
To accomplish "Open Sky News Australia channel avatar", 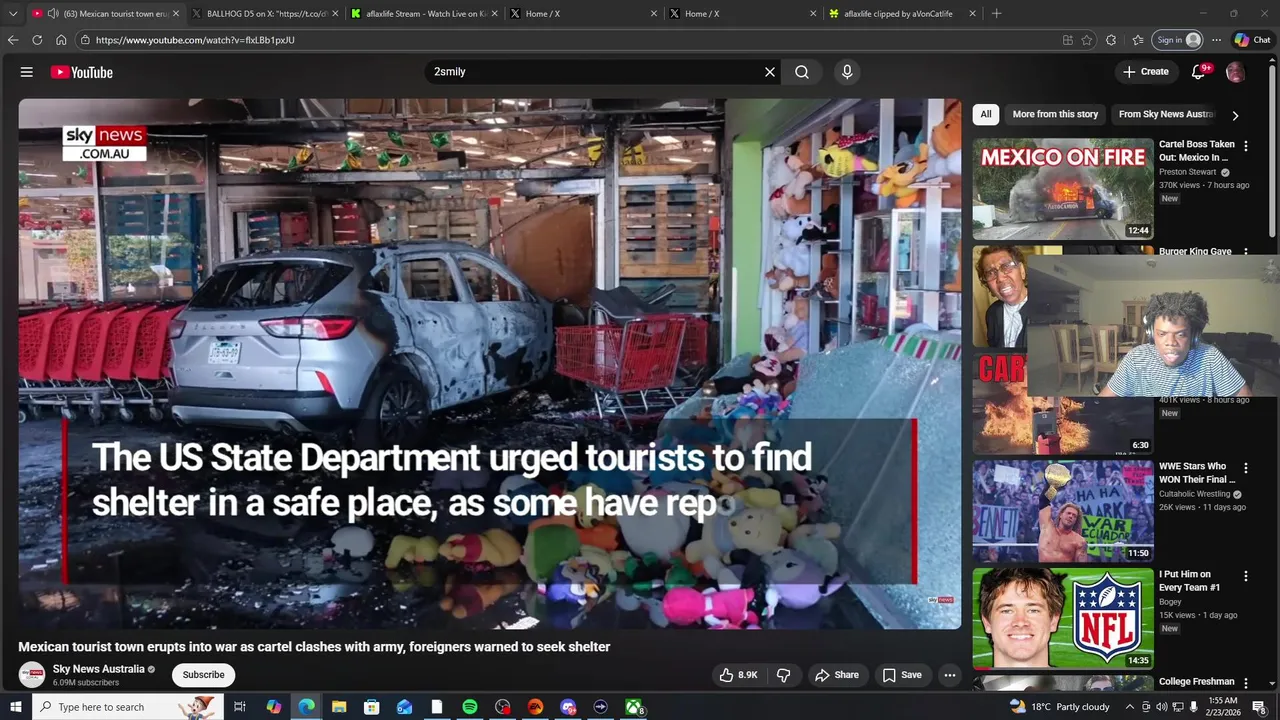I will (32, 675).
